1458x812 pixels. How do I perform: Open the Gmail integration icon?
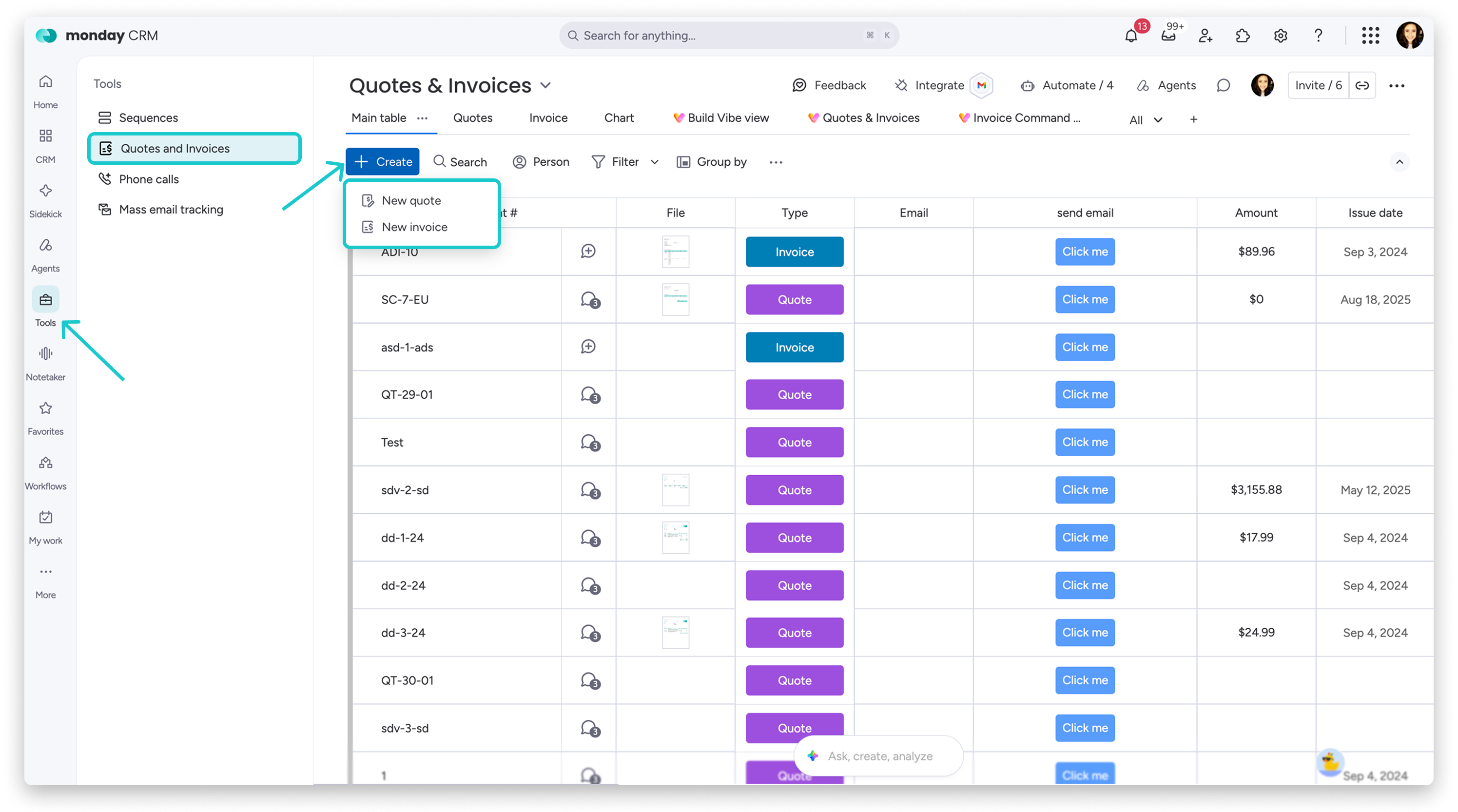pos(981,85)
